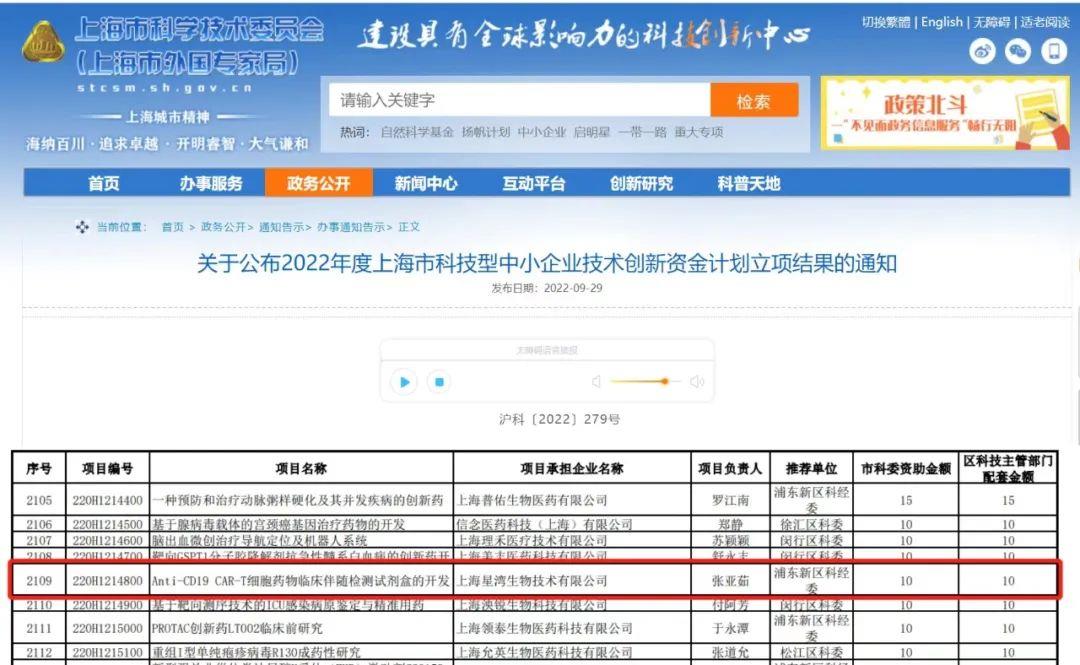
Task: Open the 新闻中心 navigation tab
Action: (x=426, y=183)
